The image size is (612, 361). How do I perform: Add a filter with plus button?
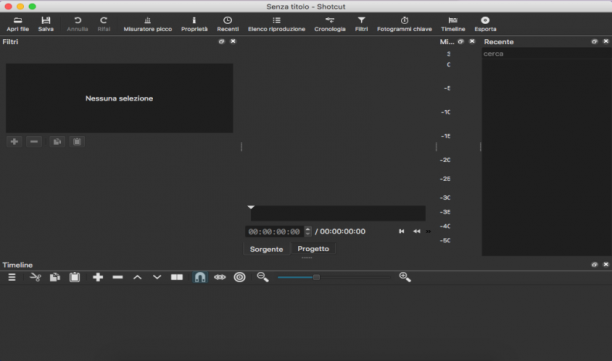[x=14, y=142]
